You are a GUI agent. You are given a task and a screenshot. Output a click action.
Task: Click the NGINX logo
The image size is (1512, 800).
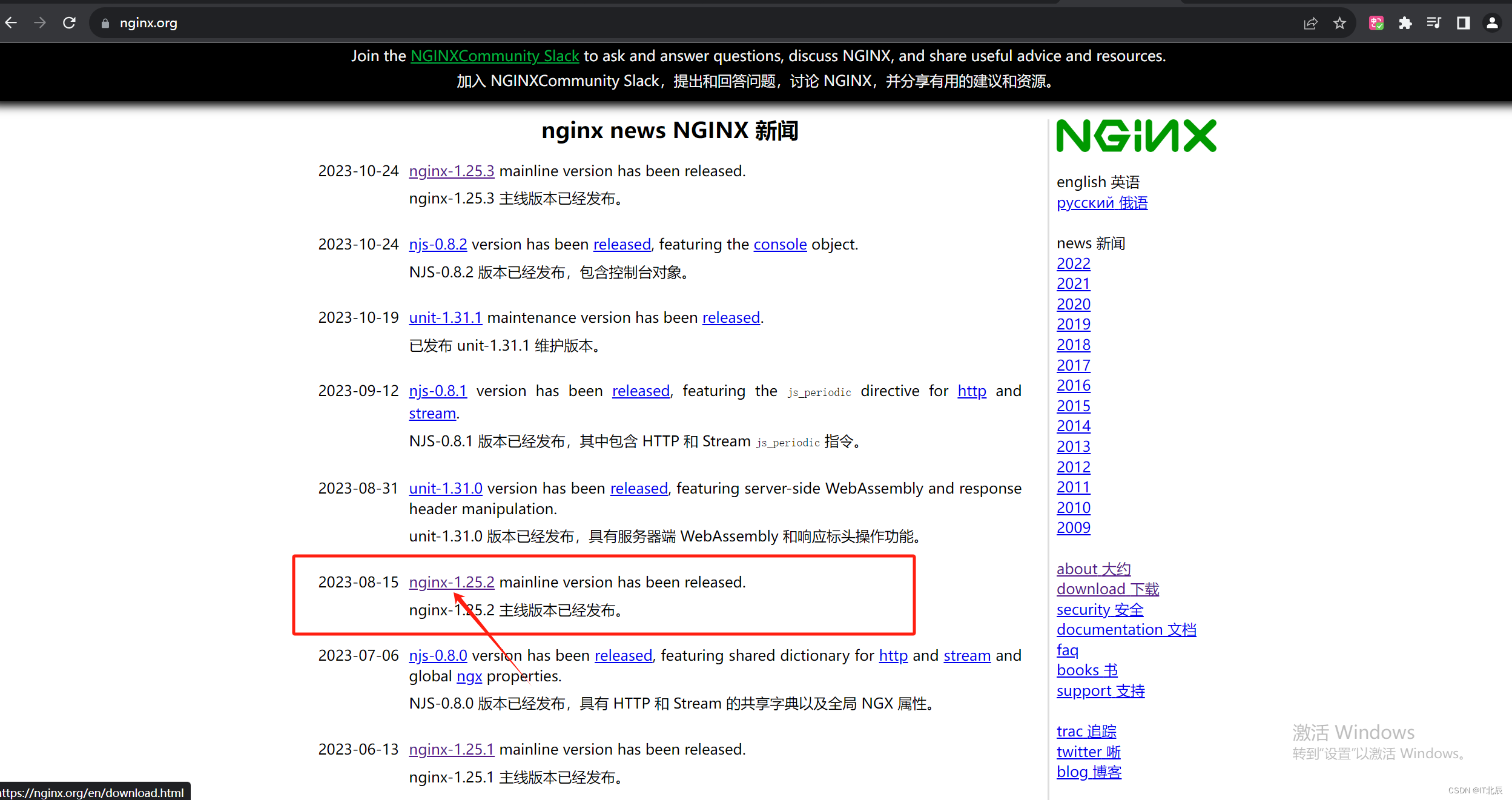pyautogui.click(x=1136, y=136)
